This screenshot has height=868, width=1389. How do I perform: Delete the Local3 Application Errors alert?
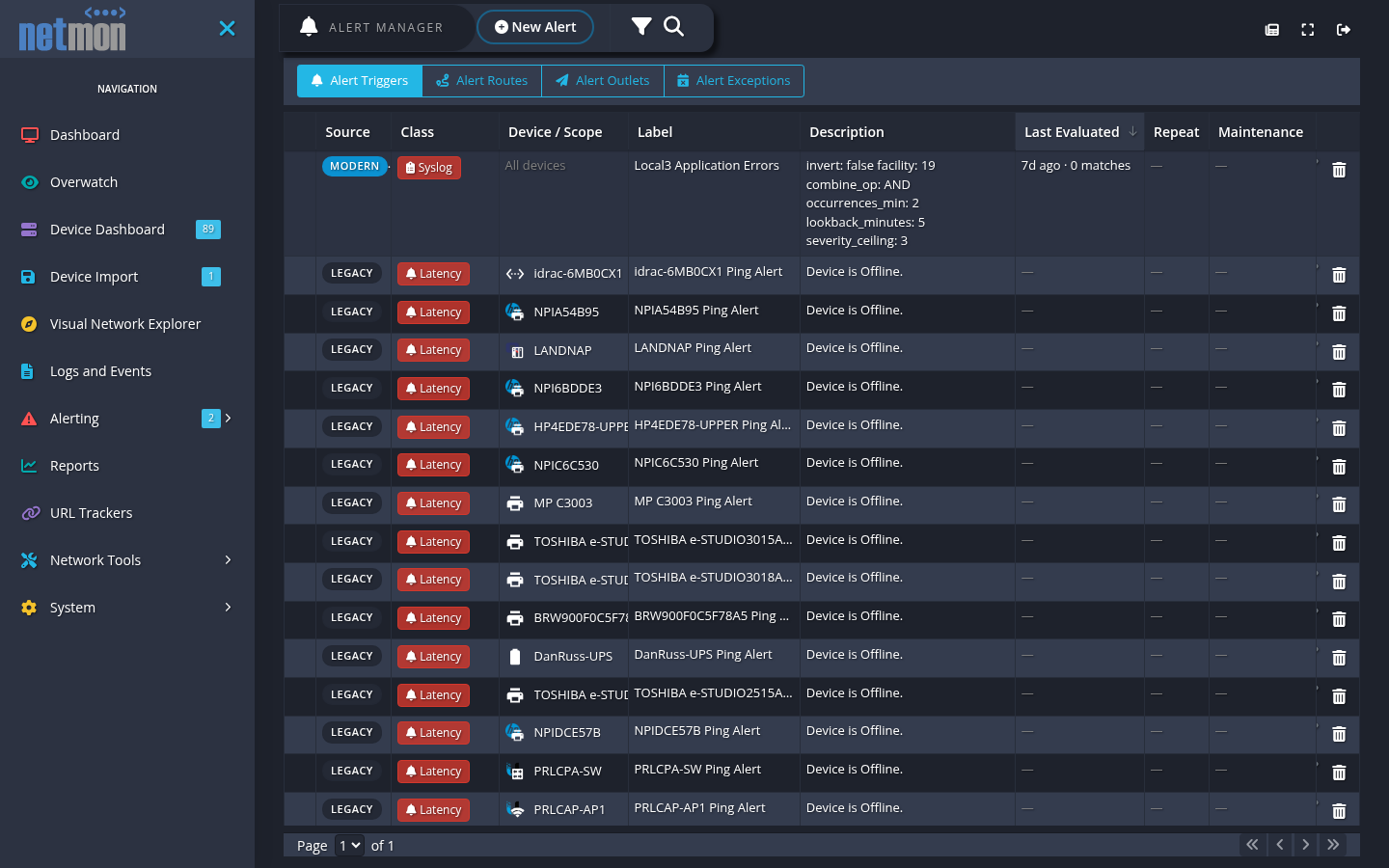tap(1339, 170)
